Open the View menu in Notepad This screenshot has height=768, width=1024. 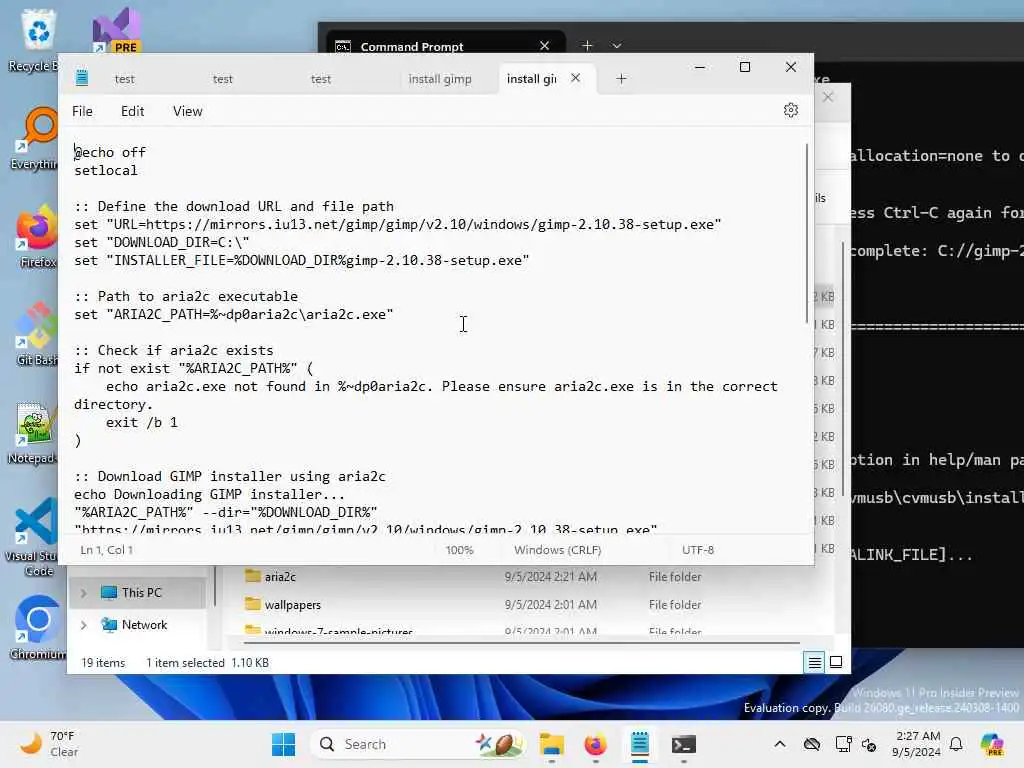187,111
